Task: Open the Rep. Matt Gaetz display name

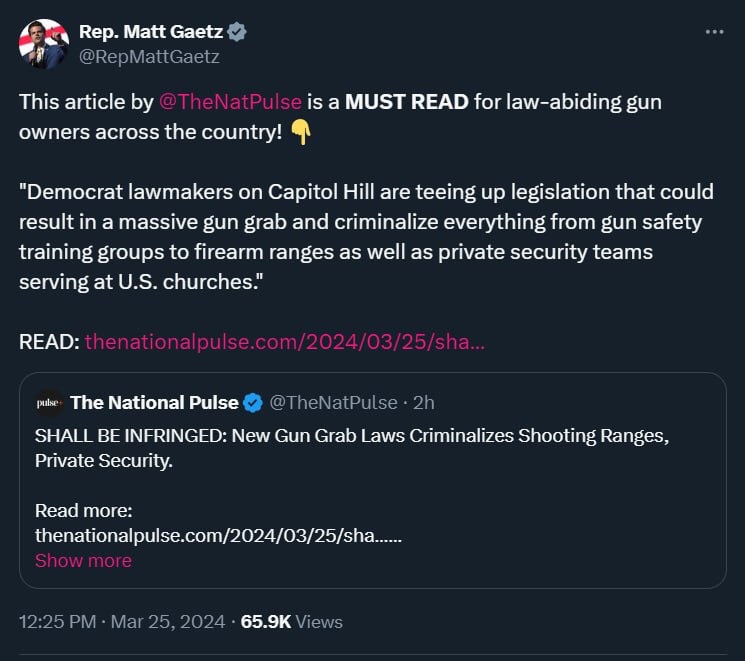Action: tap(150, 32)
